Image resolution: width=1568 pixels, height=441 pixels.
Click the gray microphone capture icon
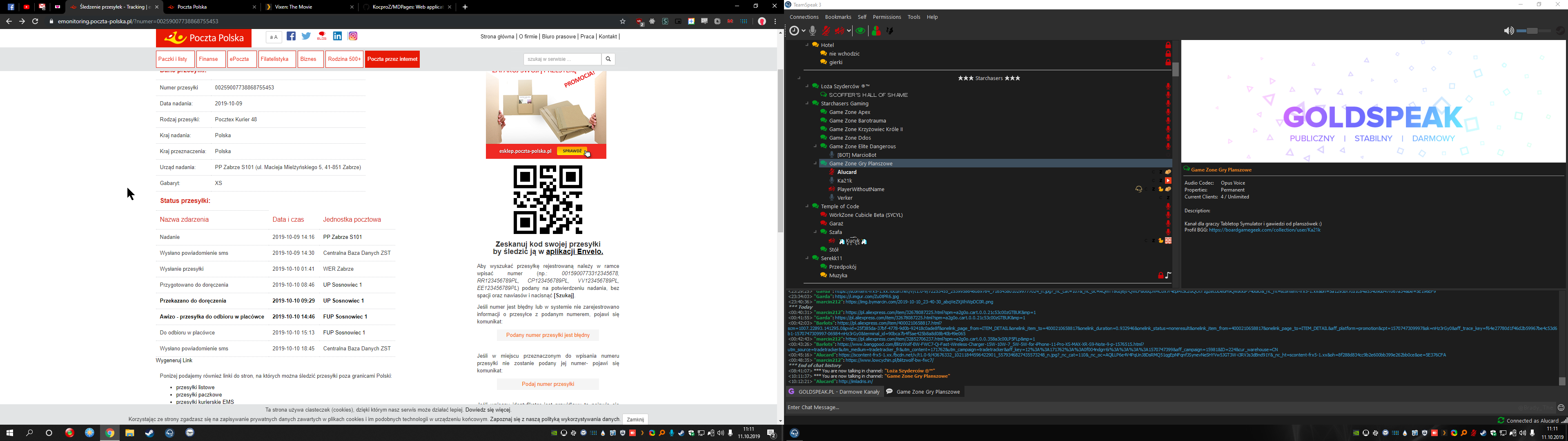pos(813,31)
